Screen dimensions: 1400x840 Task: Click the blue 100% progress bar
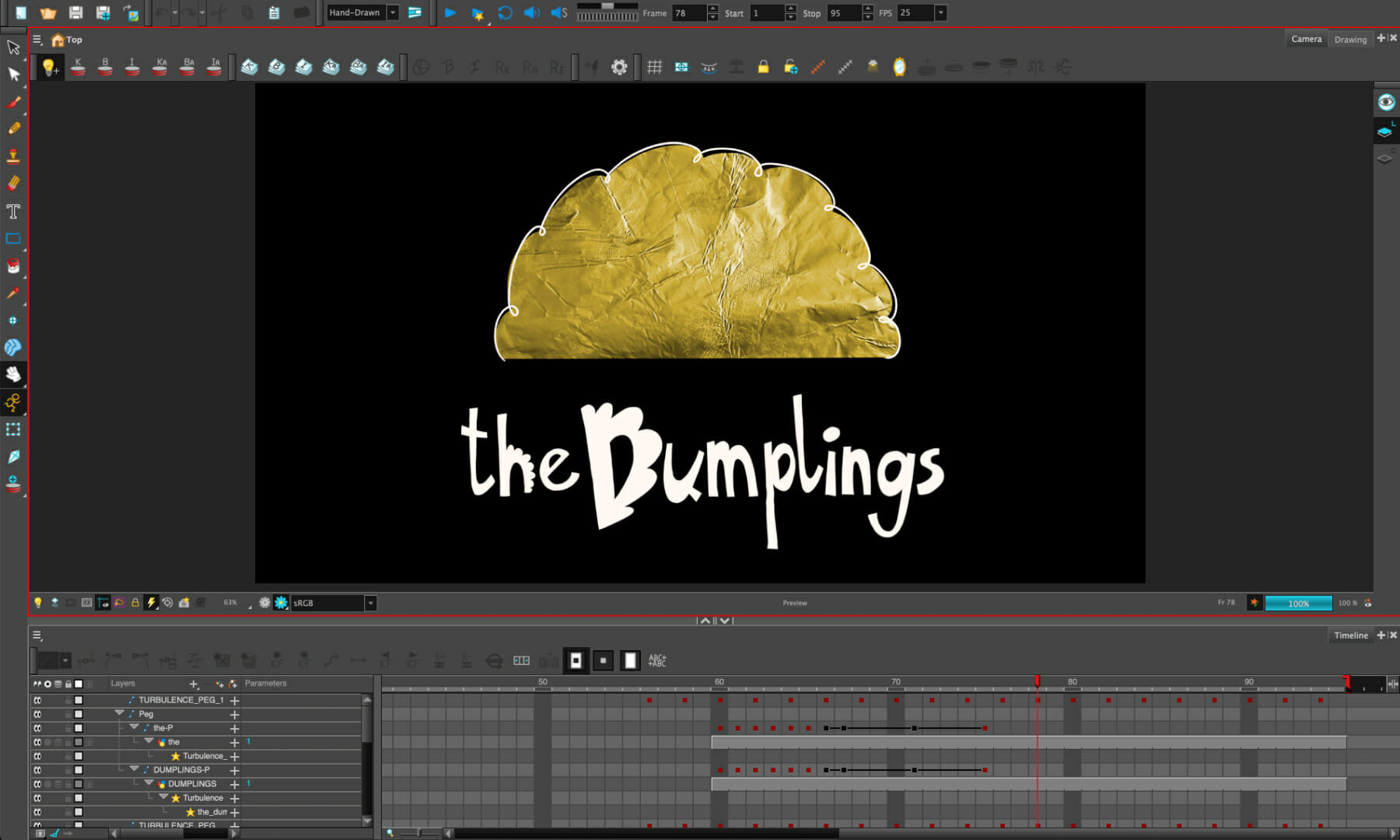(x=1298, y=603)
